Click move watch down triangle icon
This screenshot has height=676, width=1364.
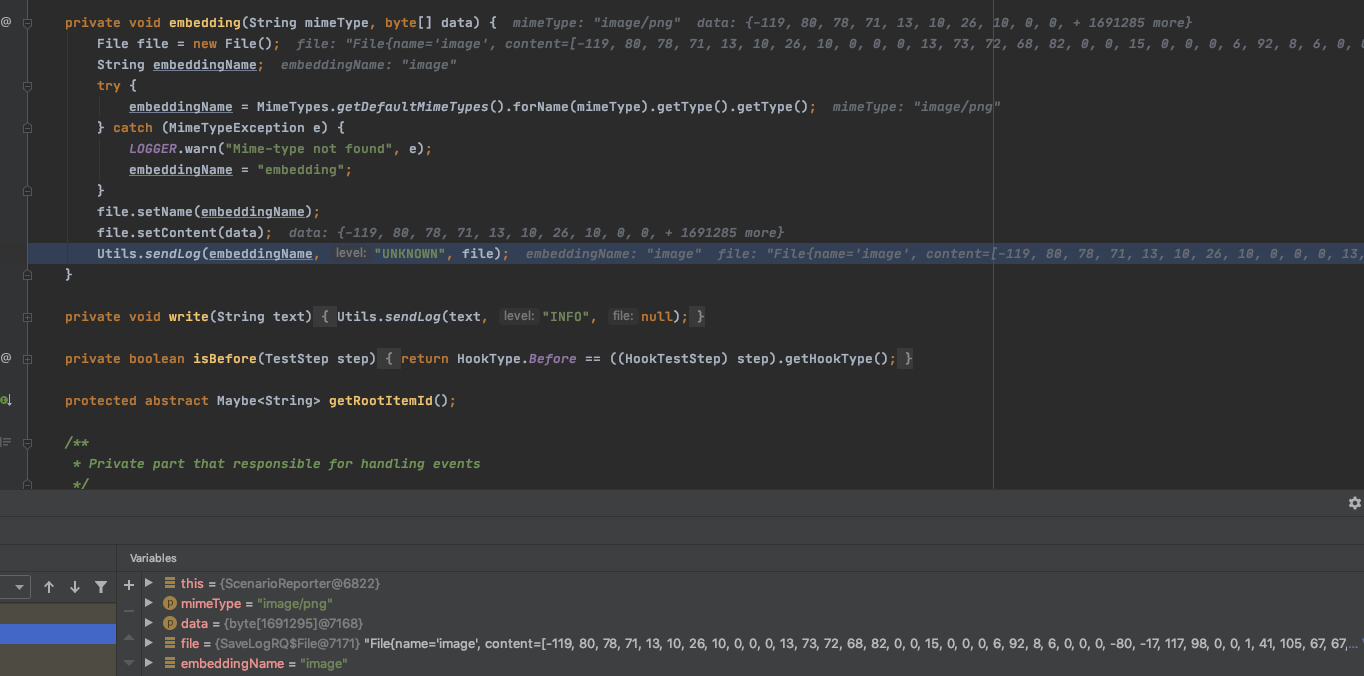(x=128, y=662)
